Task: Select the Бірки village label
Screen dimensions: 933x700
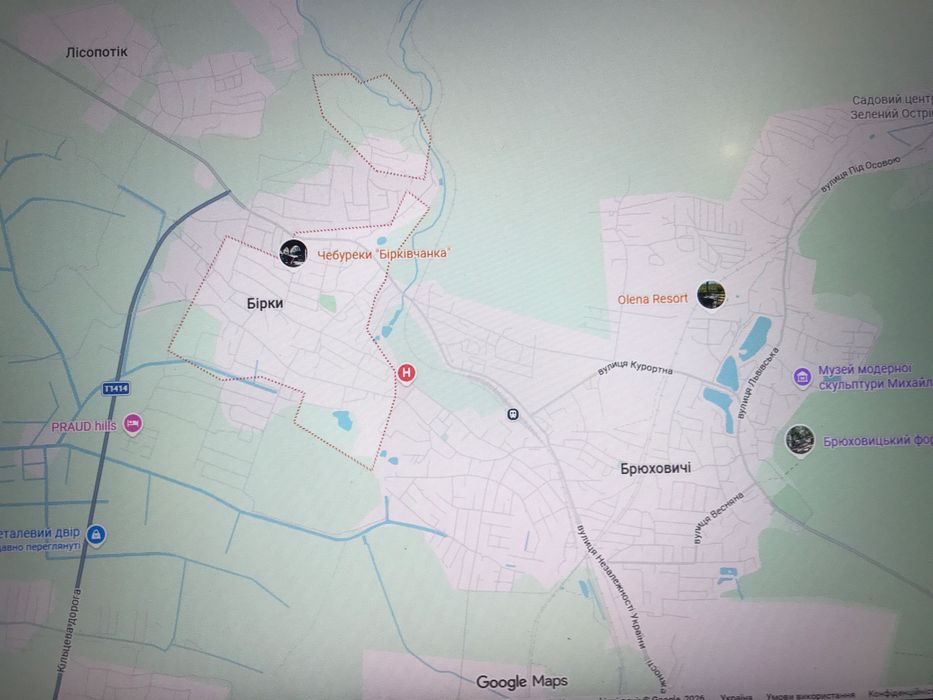Action: [x=265, y=304]
